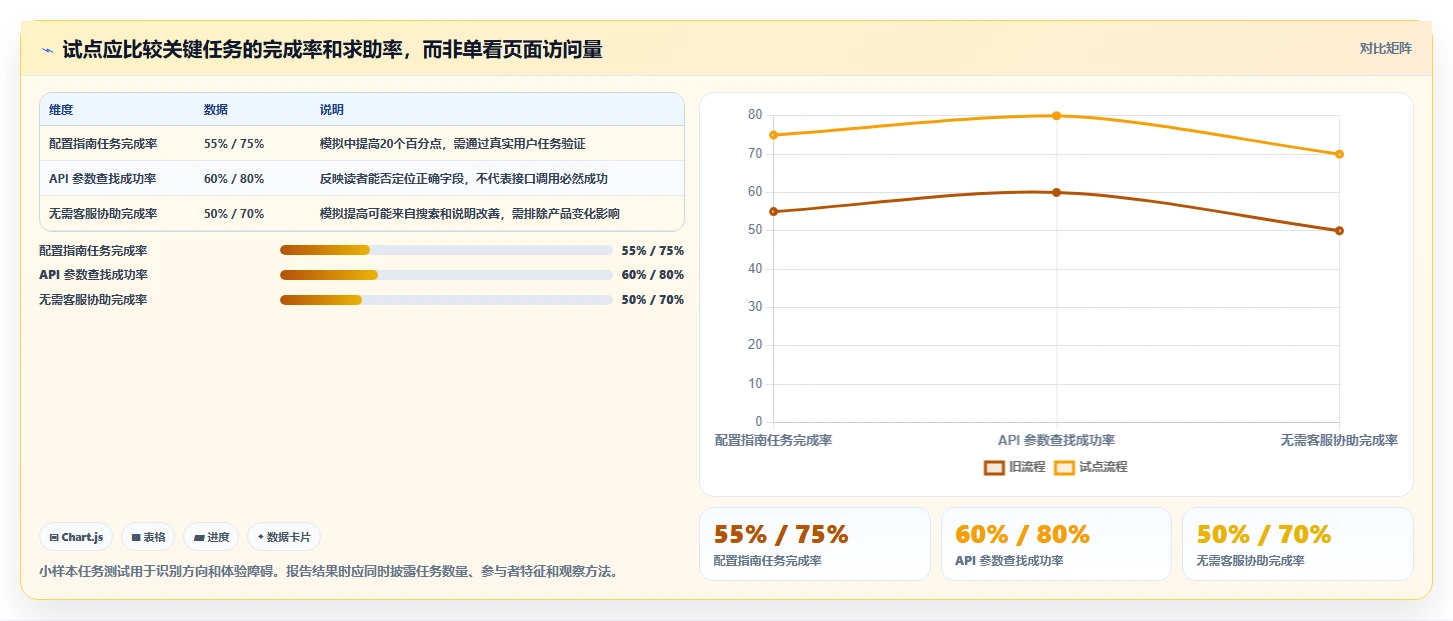Screen dimensions: 1453x621
Task: Click the main heading 试点应比较关键任务
Action: point(332,49)
